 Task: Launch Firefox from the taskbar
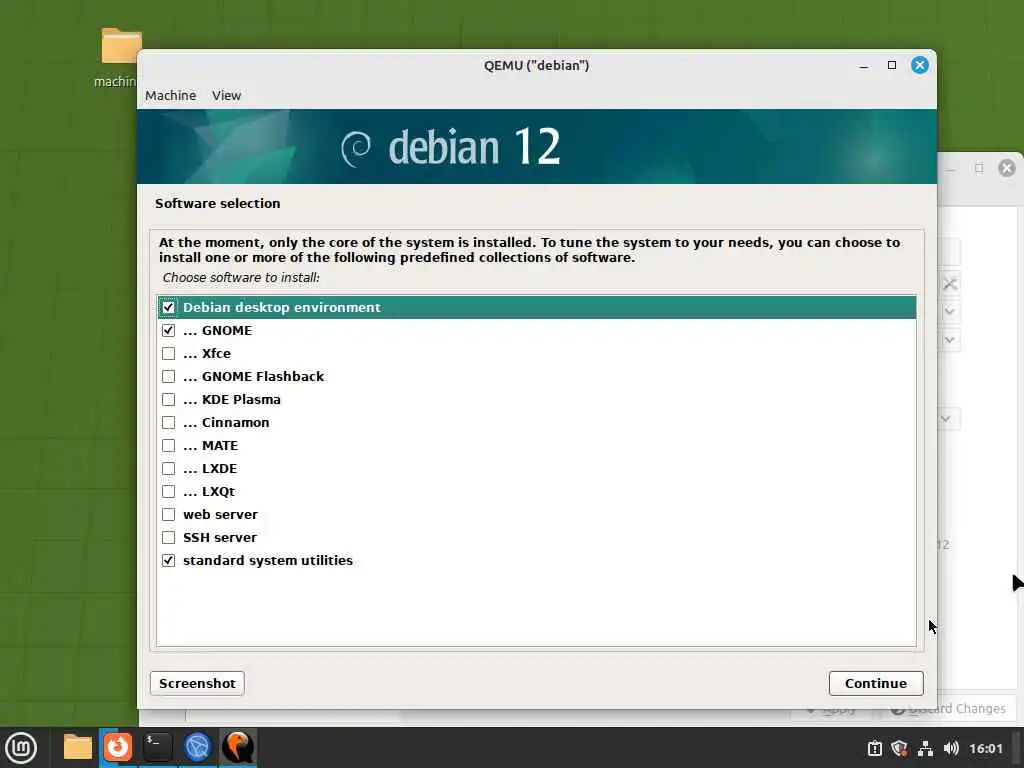[x=118, y=746]
